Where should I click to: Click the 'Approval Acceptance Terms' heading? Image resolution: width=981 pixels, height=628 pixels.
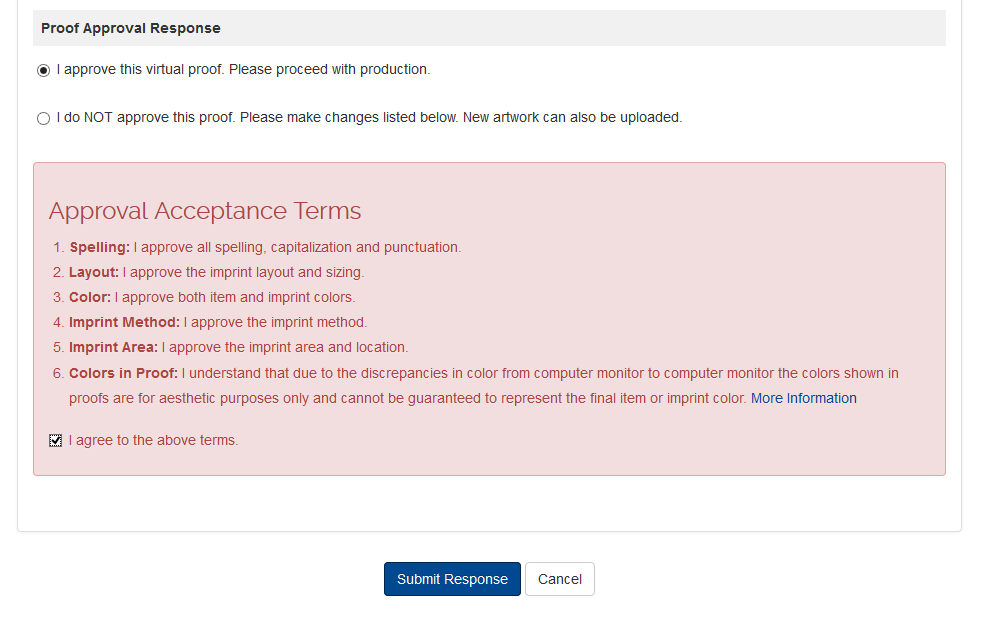point(205,211)
